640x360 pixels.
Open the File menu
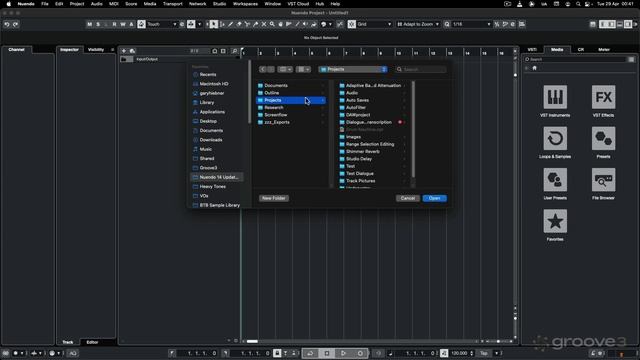click(45, 4)
